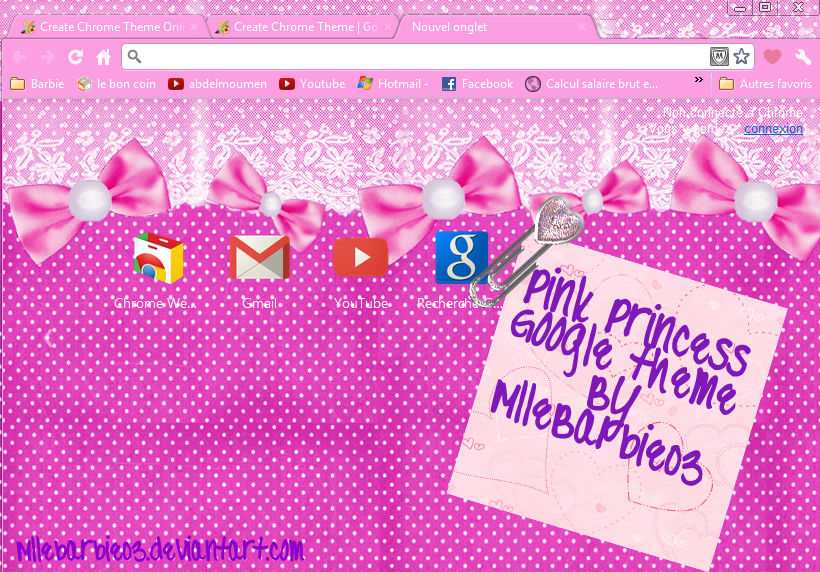Bookmark this page with star icon
The width and height of the screenshot is (820, 572).
coord(742,56)
